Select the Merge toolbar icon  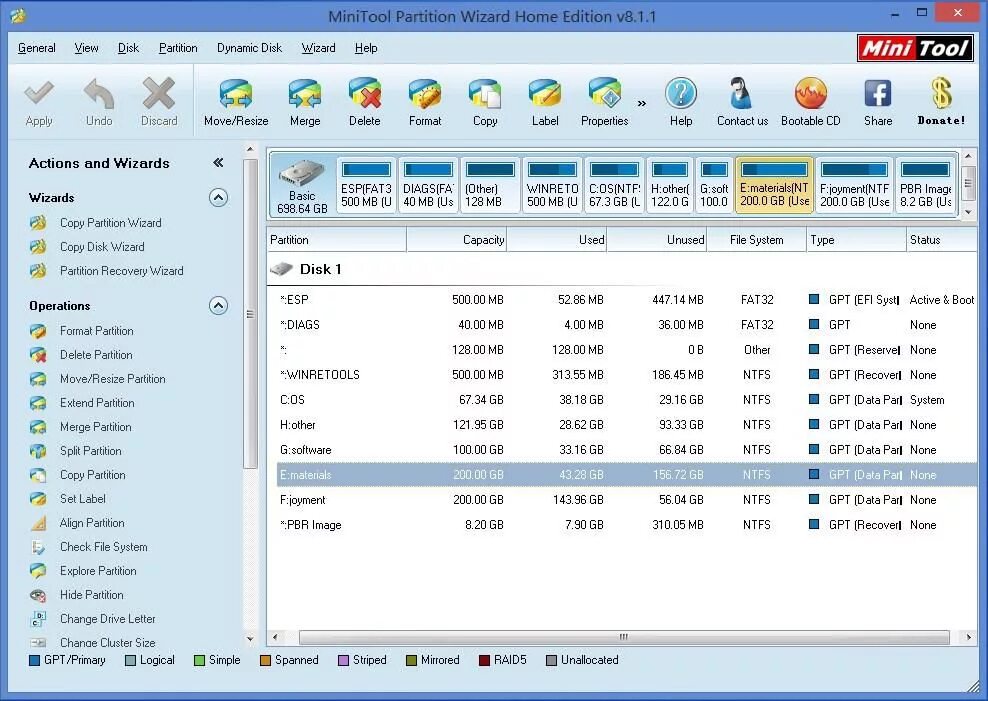(x=305, y=94)
